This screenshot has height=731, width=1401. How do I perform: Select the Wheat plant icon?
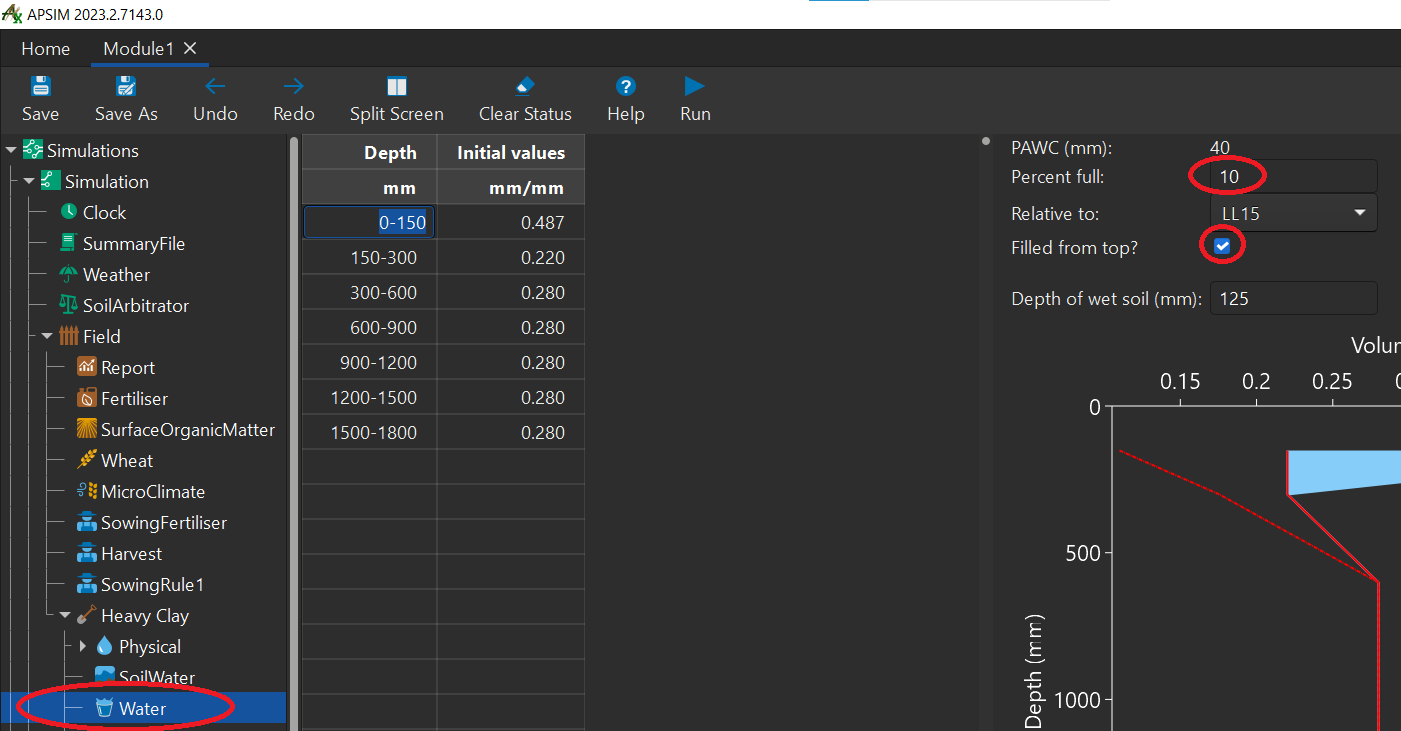[86, 460]
